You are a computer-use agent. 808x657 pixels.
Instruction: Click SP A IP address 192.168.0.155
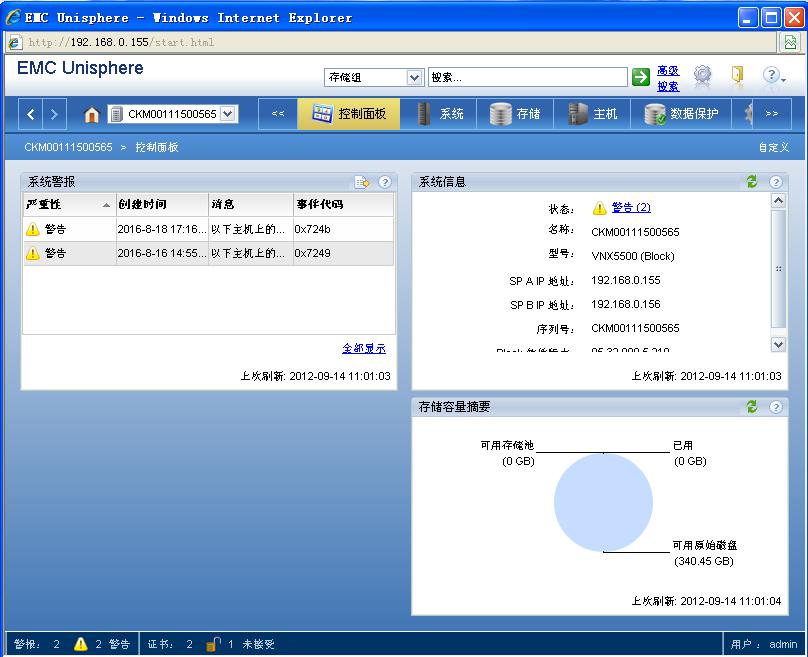point(626,280)
